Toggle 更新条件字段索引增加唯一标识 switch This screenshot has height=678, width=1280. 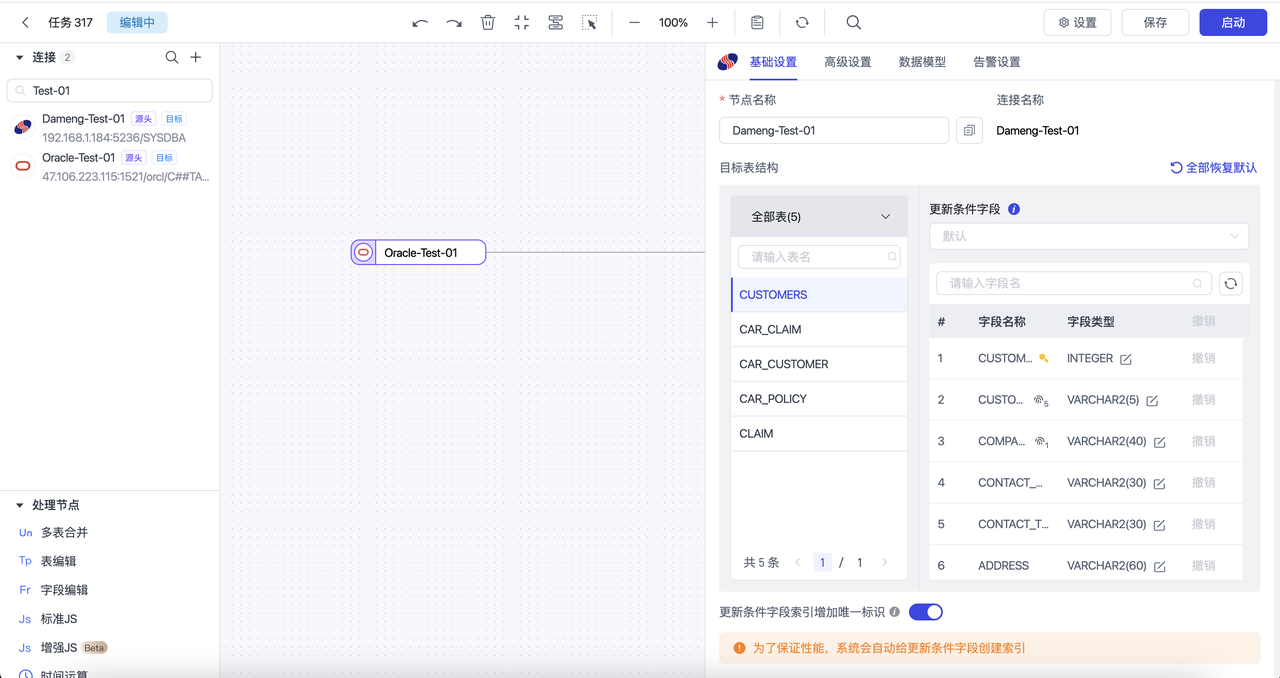[x=926, y=612]
